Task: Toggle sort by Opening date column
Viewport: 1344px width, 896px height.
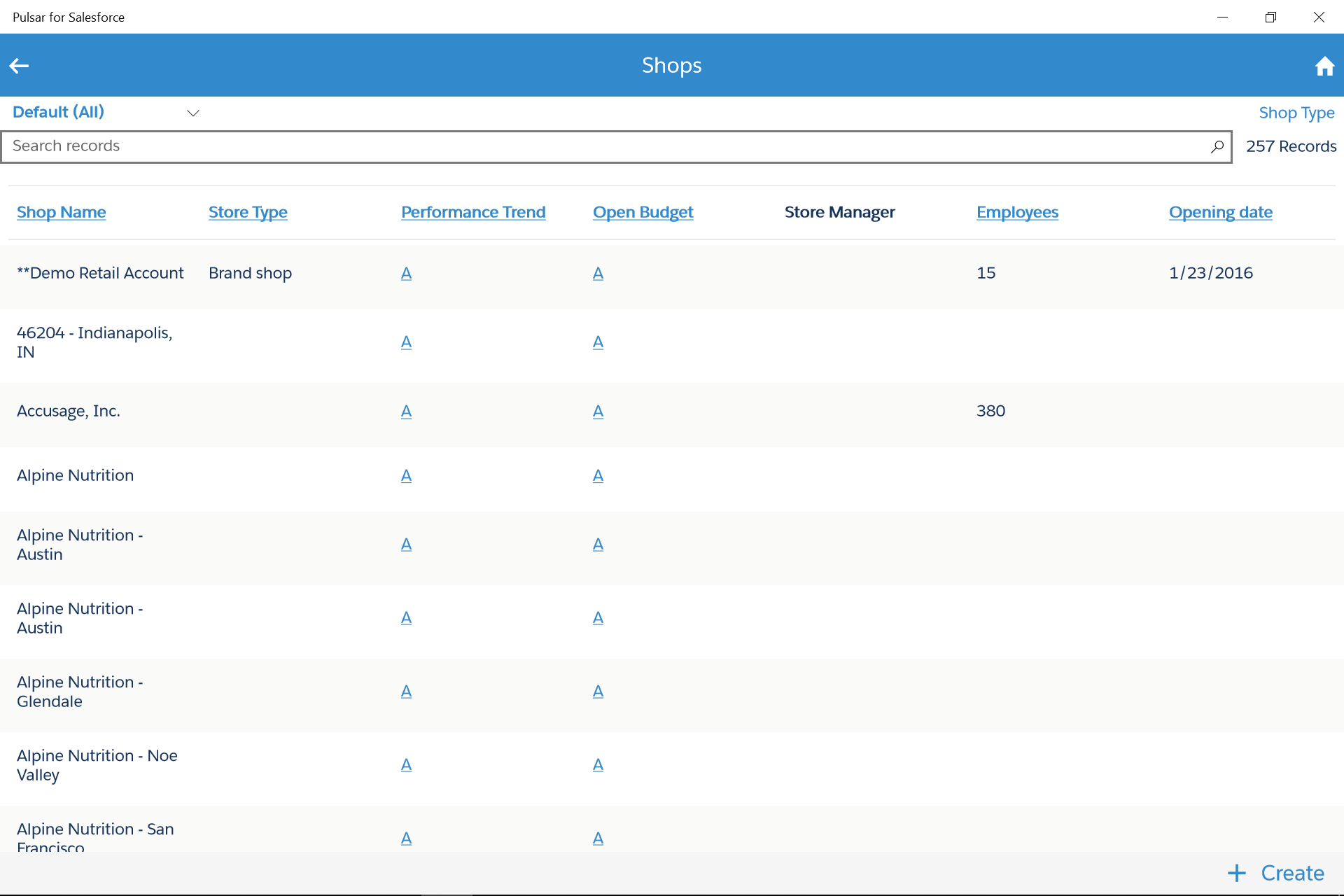Action: [x=1221, y=212]
